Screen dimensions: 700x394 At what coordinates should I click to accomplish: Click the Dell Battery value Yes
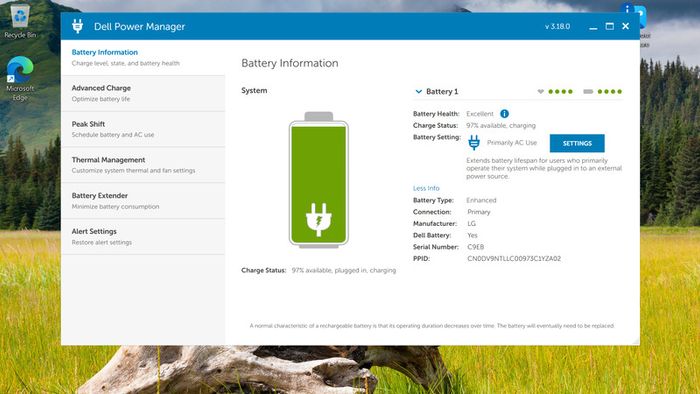(x=472, y=235)
